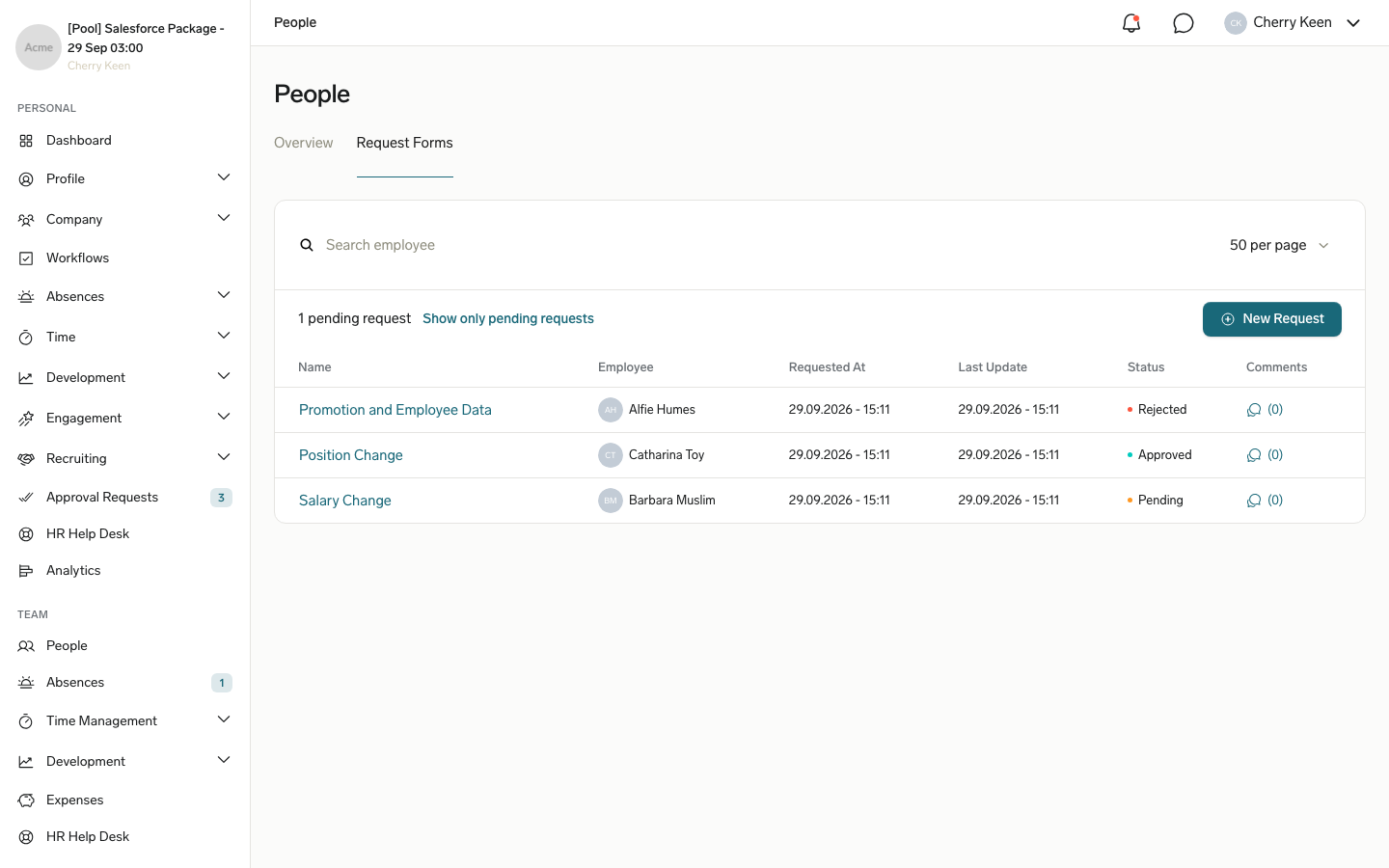Open the chat messages icon
This screenshot has height=868, width=1389.
click(1184, 23)
